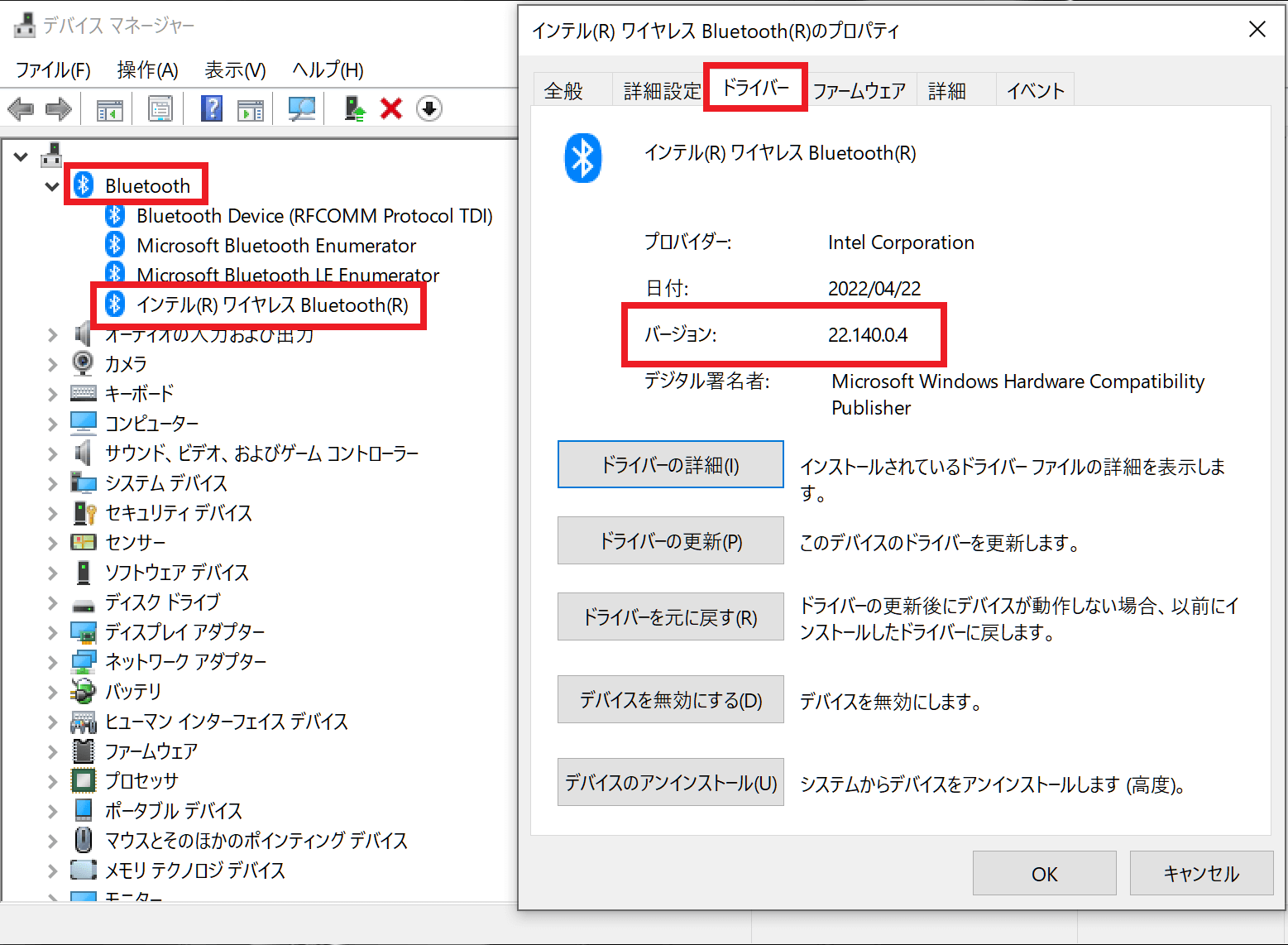Collapse the root computer node

(21, 156)
